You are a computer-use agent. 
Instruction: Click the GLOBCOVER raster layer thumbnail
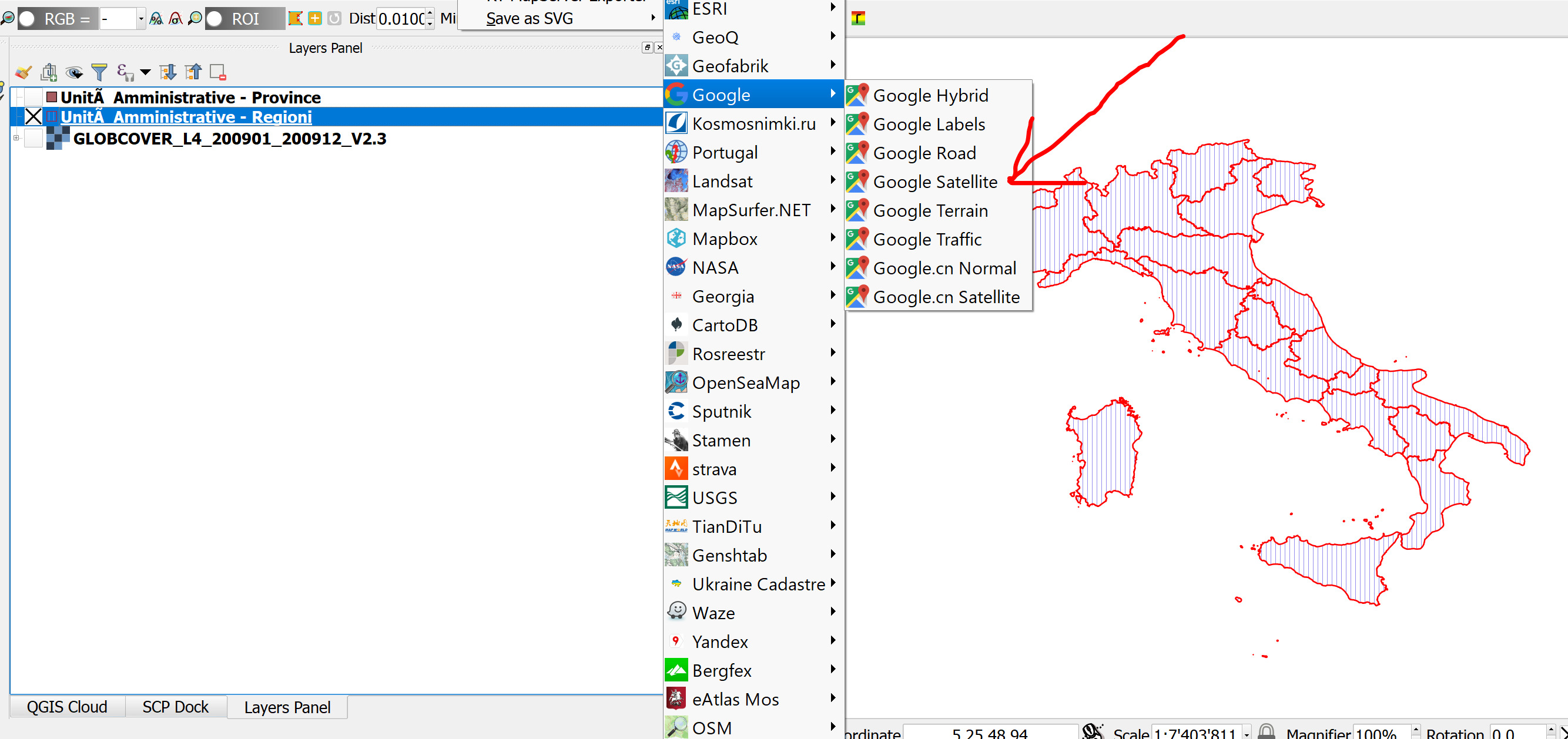pos(58,138)
